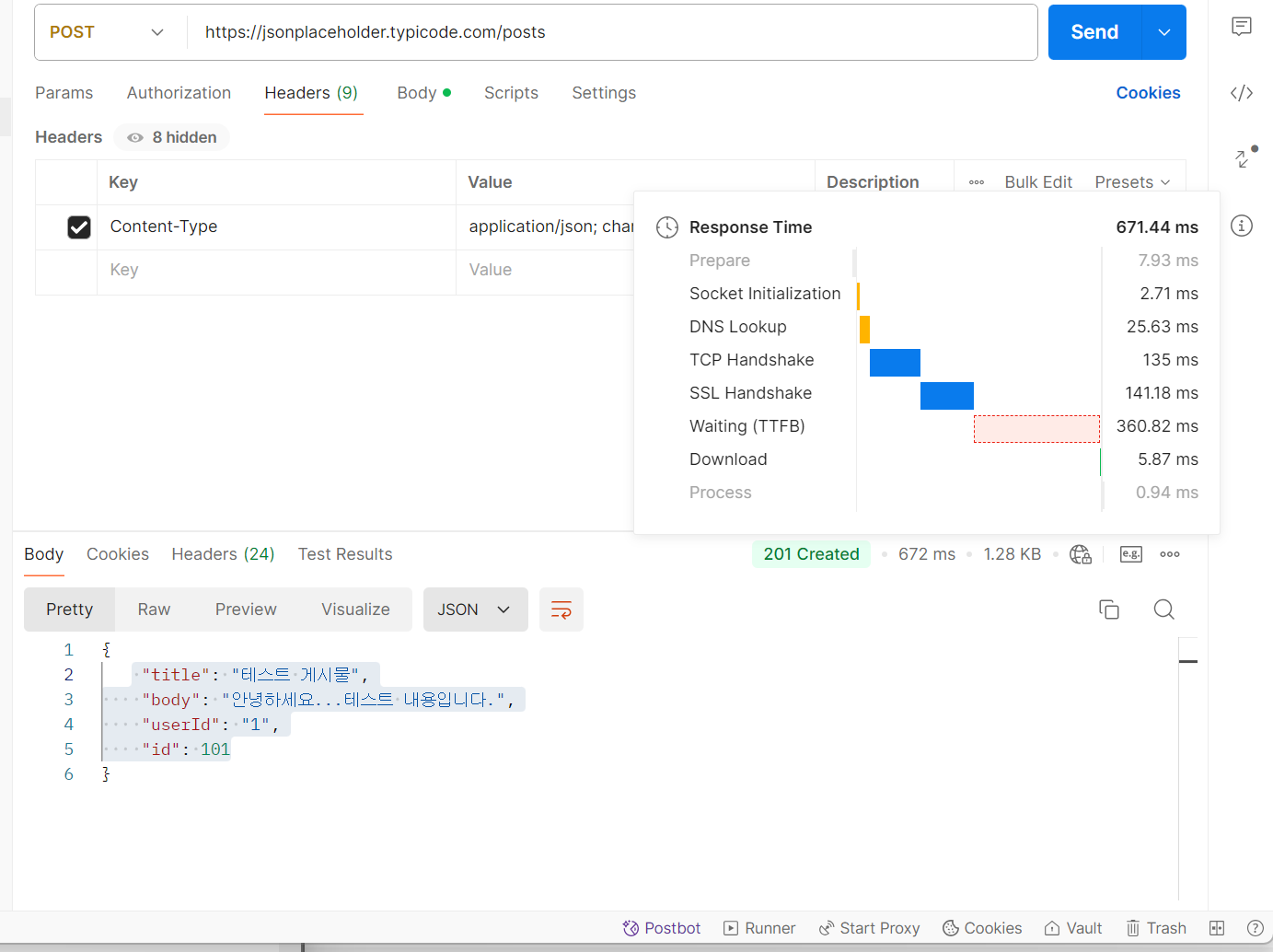
Task: Click the network globe lock icon
Action: pyautogui.click(x=1081, y=554)
